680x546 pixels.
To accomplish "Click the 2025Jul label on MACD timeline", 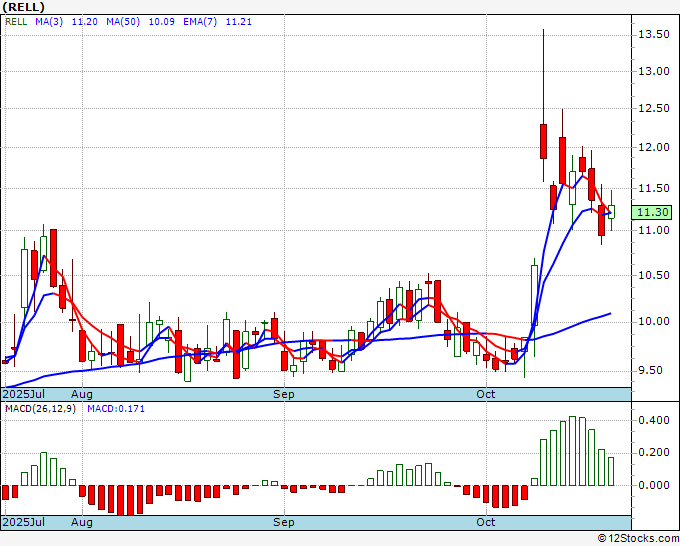I will tap(24, 522).
